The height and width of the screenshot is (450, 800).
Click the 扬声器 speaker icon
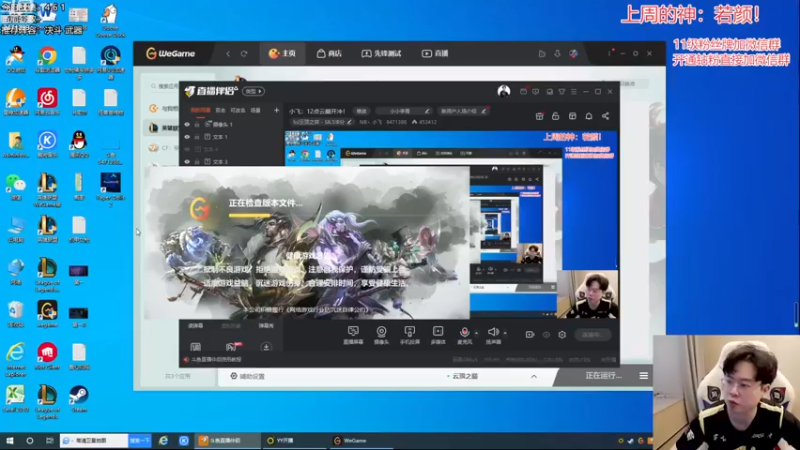493,335
